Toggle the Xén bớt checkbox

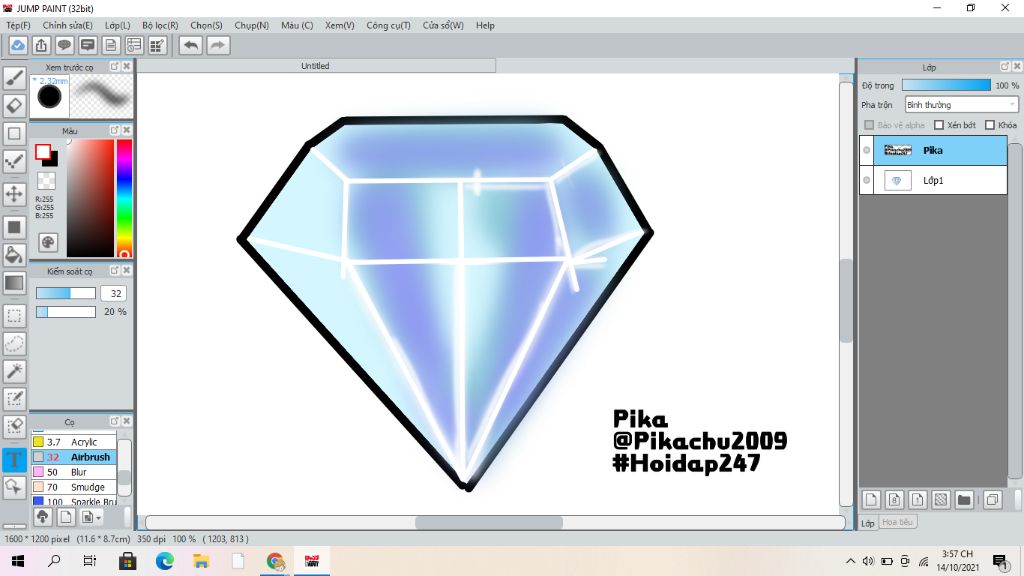tap(939, 125)
